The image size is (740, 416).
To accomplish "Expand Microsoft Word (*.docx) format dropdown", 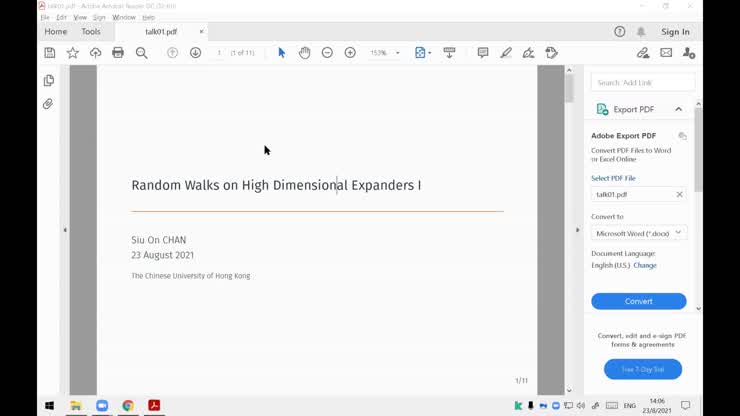I will pos(677,233).
